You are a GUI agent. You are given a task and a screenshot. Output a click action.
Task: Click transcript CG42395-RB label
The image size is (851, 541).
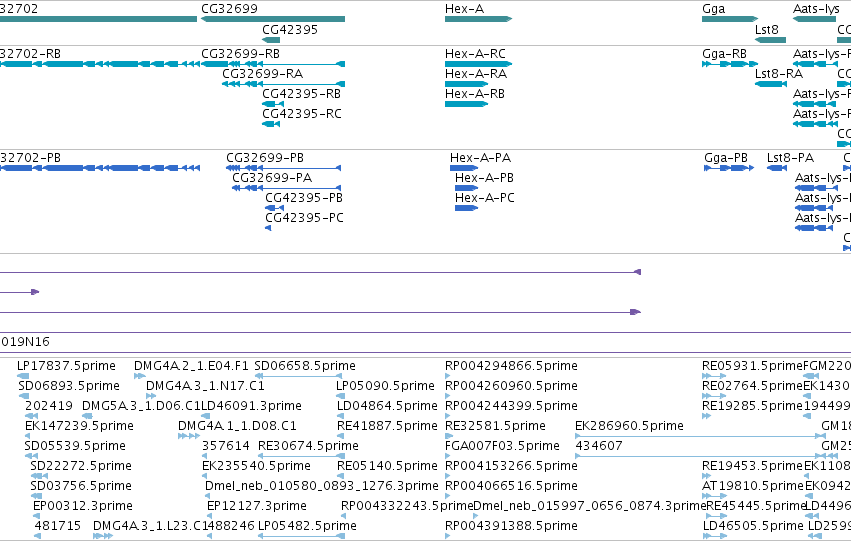point(301,94)
